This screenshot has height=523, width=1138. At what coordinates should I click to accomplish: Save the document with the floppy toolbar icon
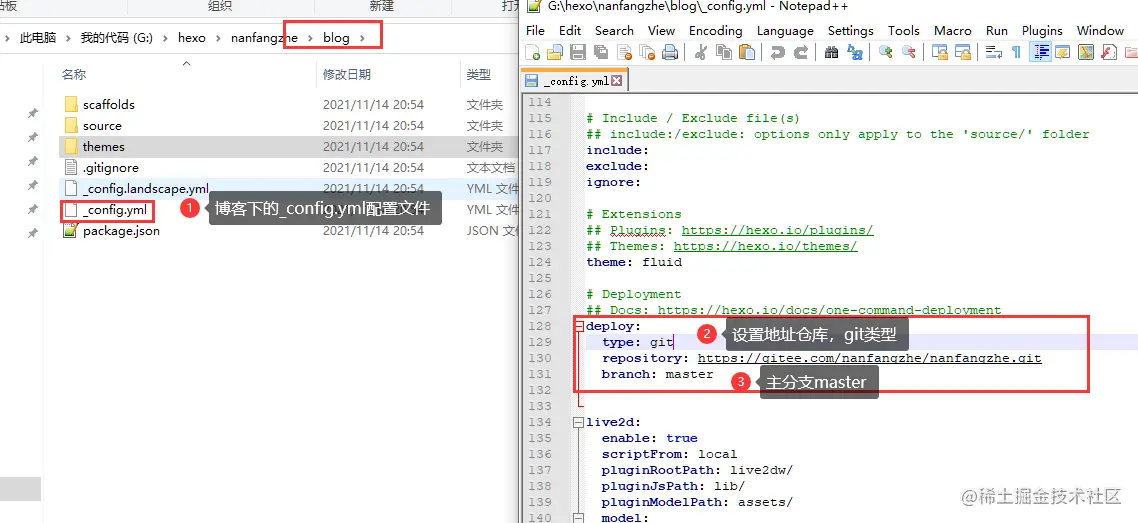[x=578, y=52]
